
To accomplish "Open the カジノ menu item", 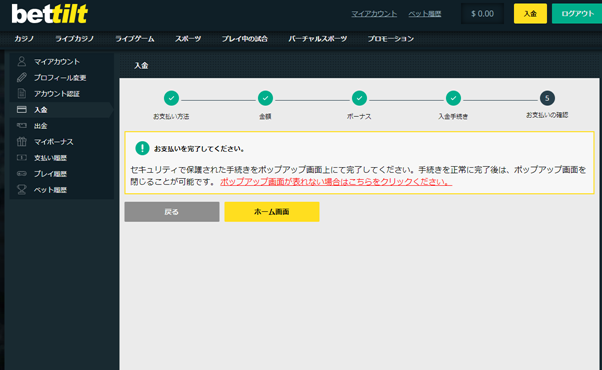I will [24, 39].
